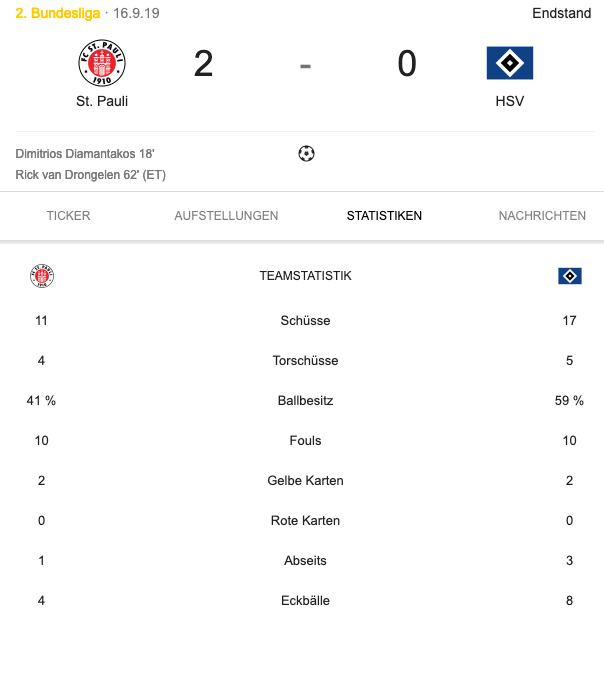Click the Ballbesitz statistic label
Viewport: 604px width, 673px height.
click(305, 400)
